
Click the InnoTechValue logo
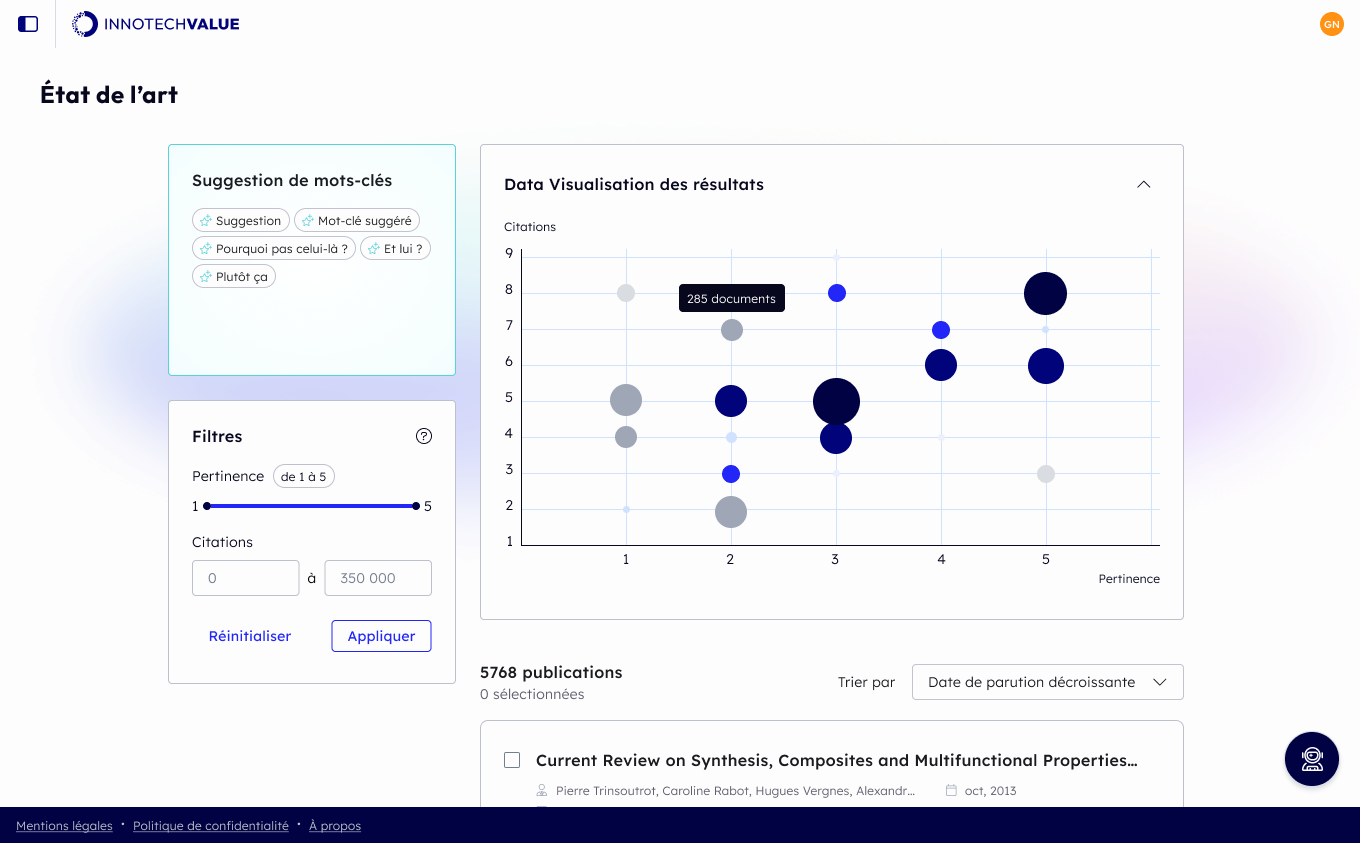coord(155,24)
